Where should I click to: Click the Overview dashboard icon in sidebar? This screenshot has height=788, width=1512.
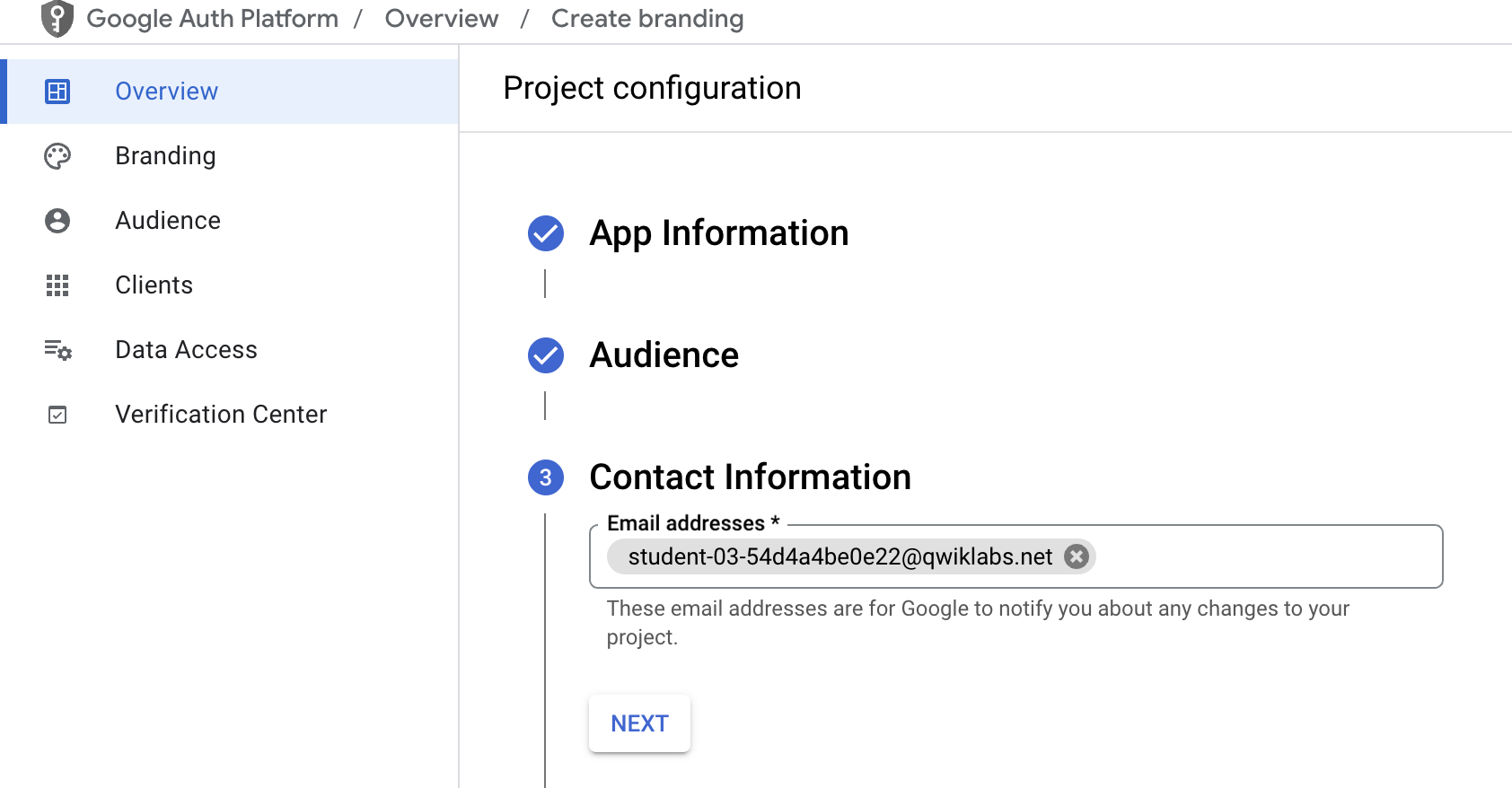coord(57,92)
